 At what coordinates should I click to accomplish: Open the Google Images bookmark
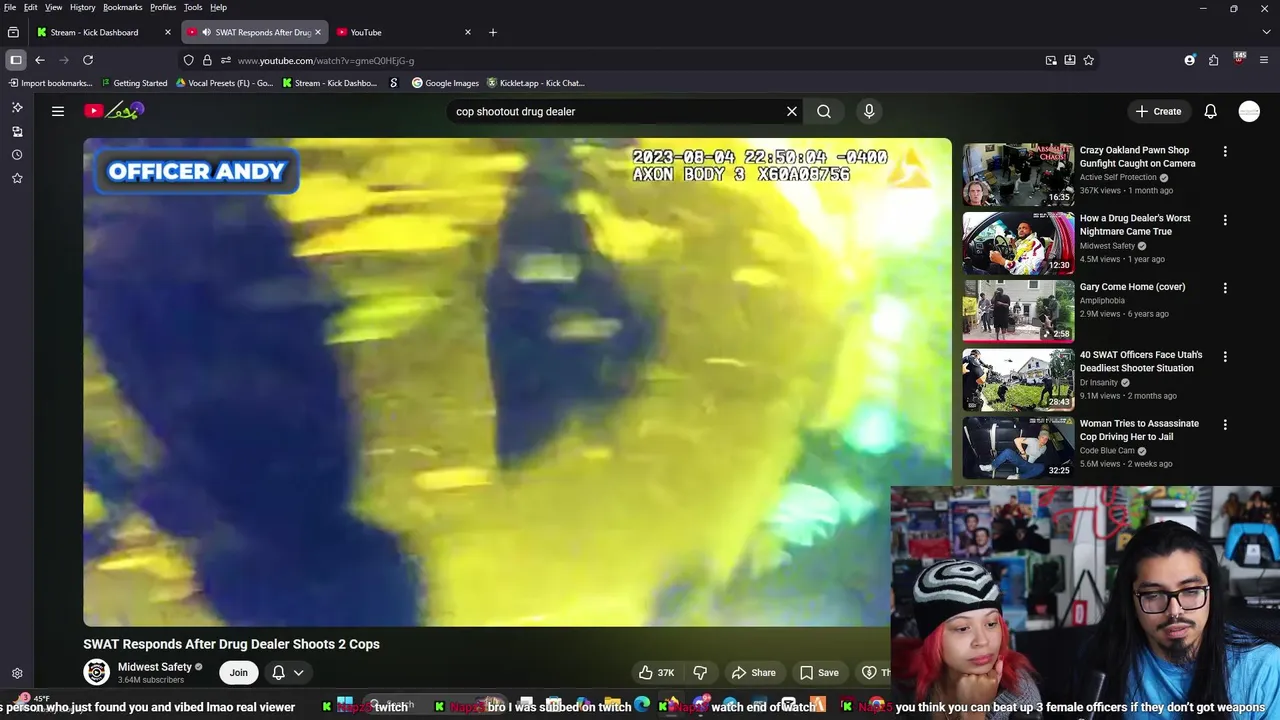[446, 83]
